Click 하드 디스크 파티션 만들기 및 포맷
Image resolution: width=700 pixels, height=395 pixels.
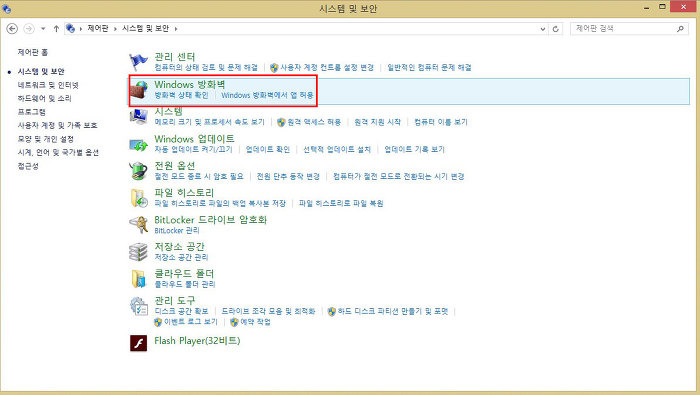click(x=393, y=311)
